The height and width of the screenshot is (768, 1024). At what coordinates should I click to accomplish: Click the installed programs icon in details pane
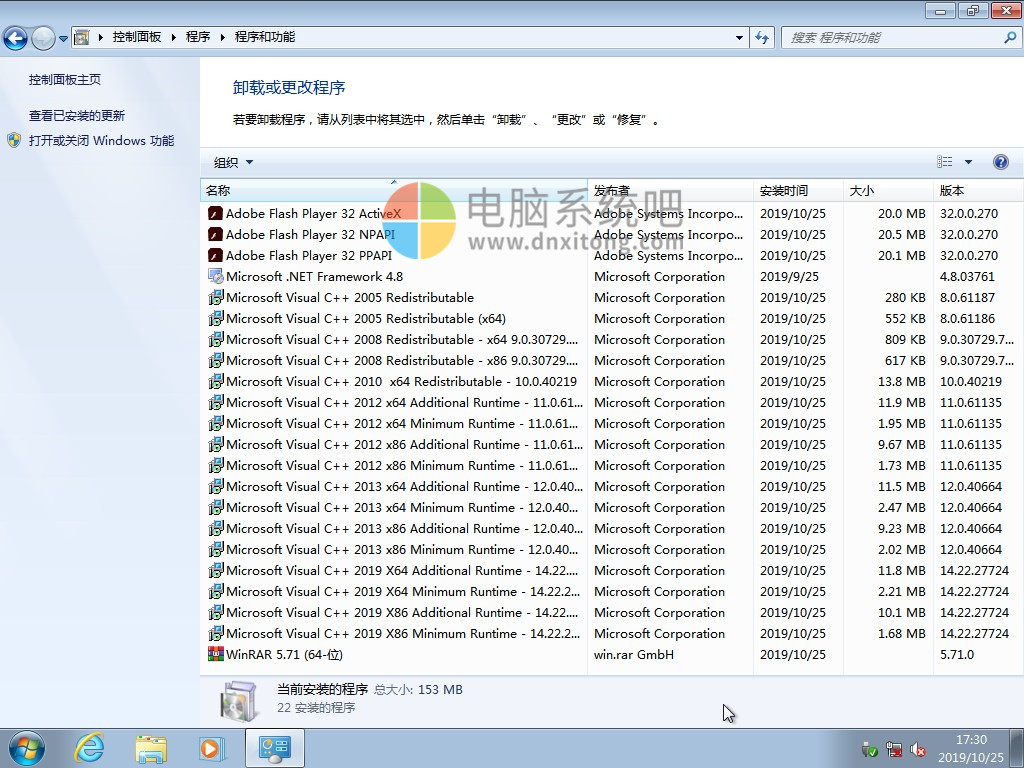239,701
